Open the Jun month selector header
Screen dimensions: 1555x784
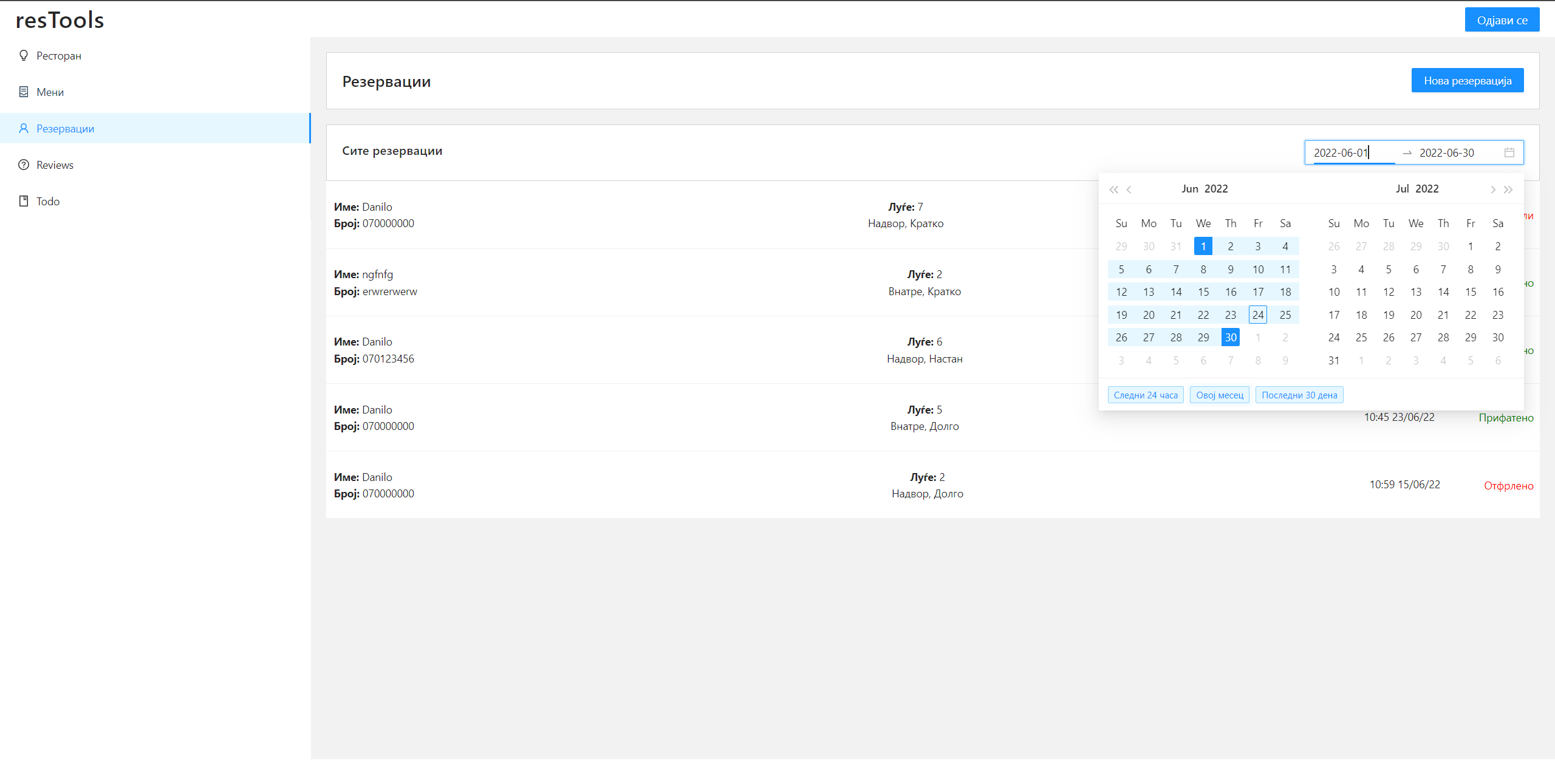[1189, 189]
